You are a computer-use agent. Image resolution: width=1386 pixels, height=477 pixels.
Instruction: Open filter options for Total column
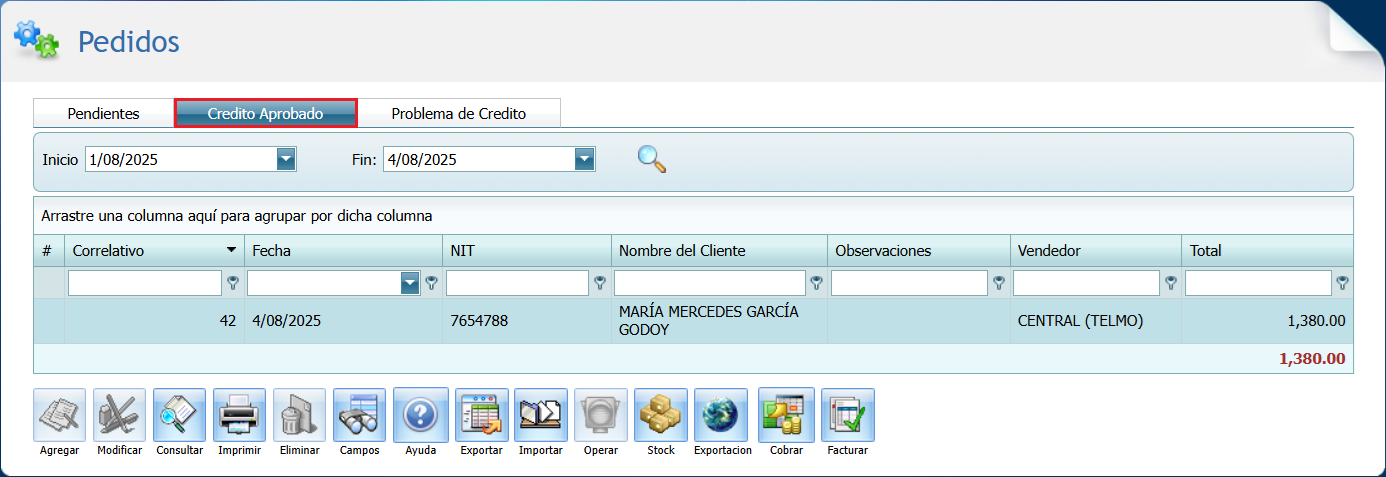(1342, 283)
